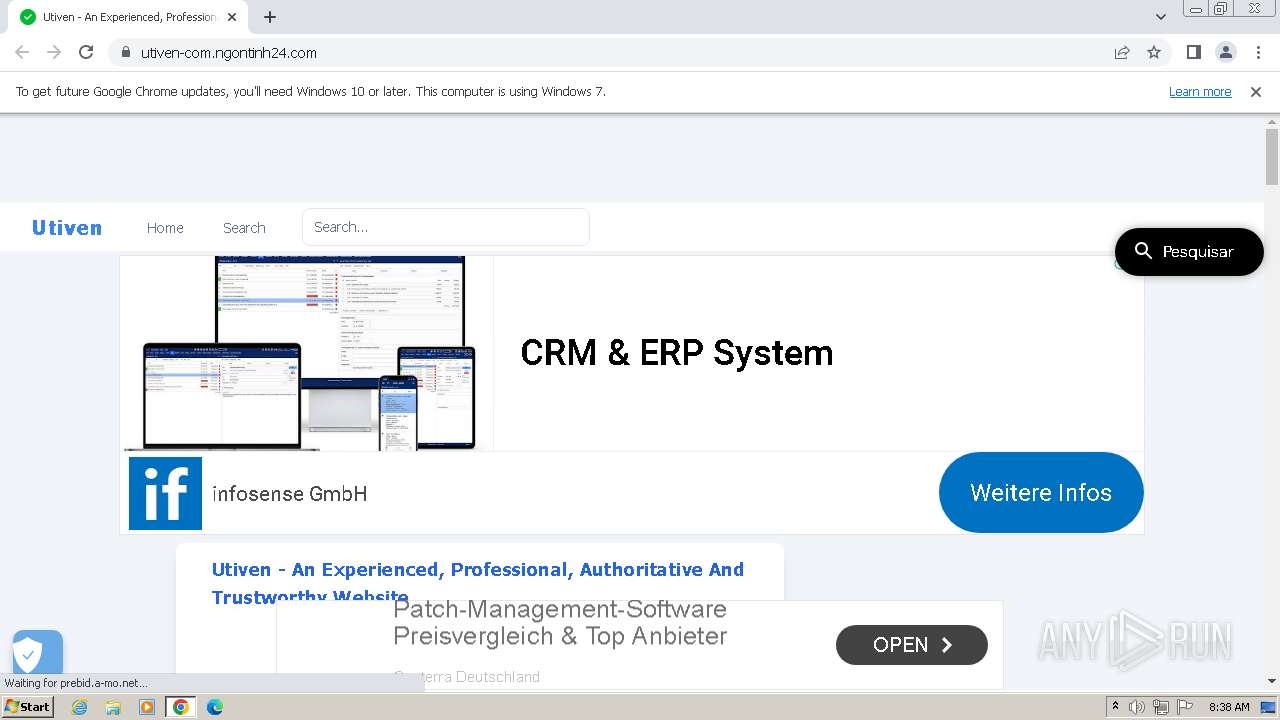
Task: Follow the Learn more link
Action: 1200,91
